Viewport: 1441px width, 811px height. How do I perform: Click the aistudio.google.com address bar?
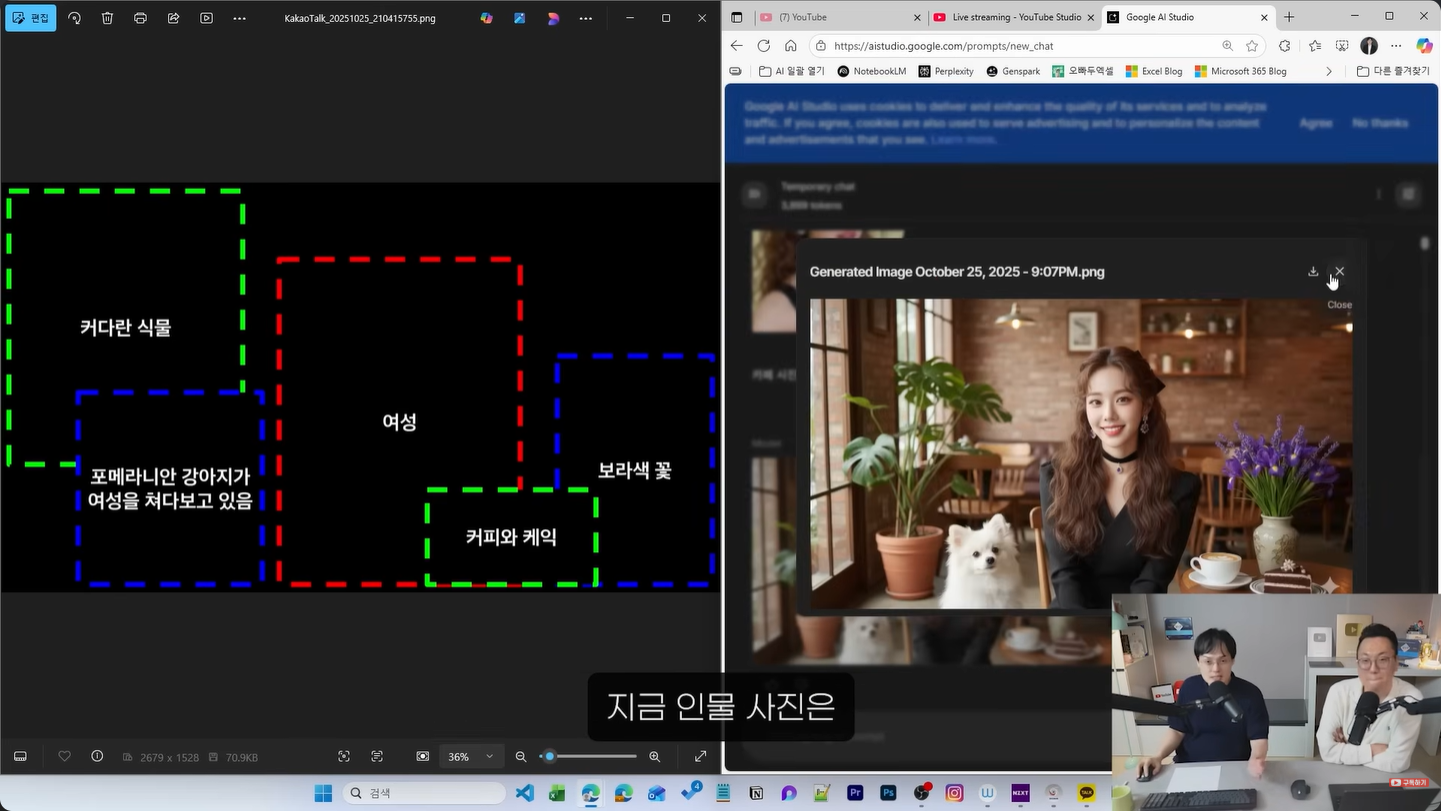pos(1037,46)
